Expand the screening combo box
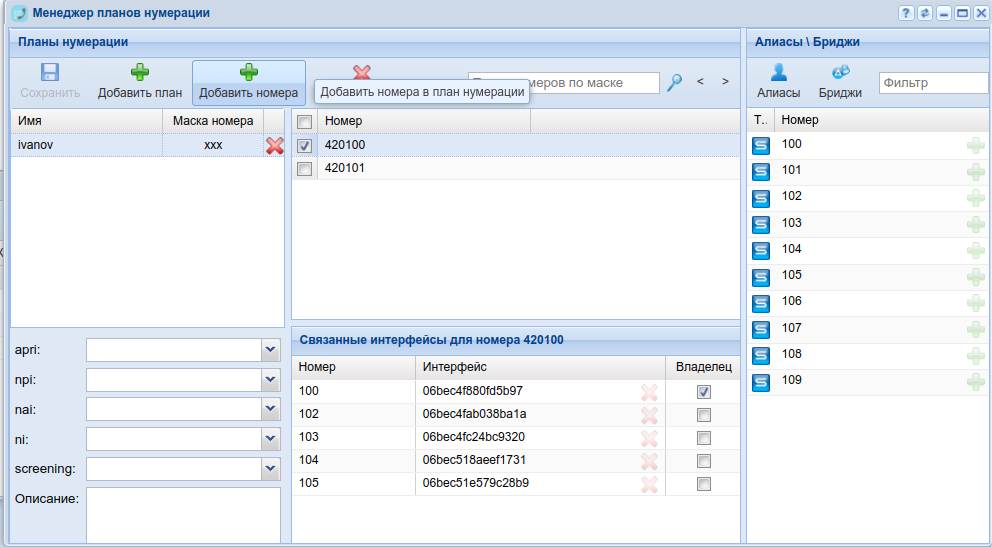Image resolution: width=992 pixels, height=547 pixels. coord(270,469)
